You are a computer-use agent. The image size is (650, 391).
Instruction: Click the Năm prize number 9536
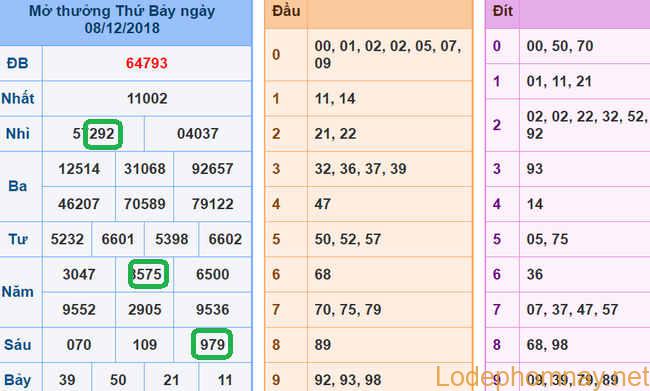tap(212, 310)
